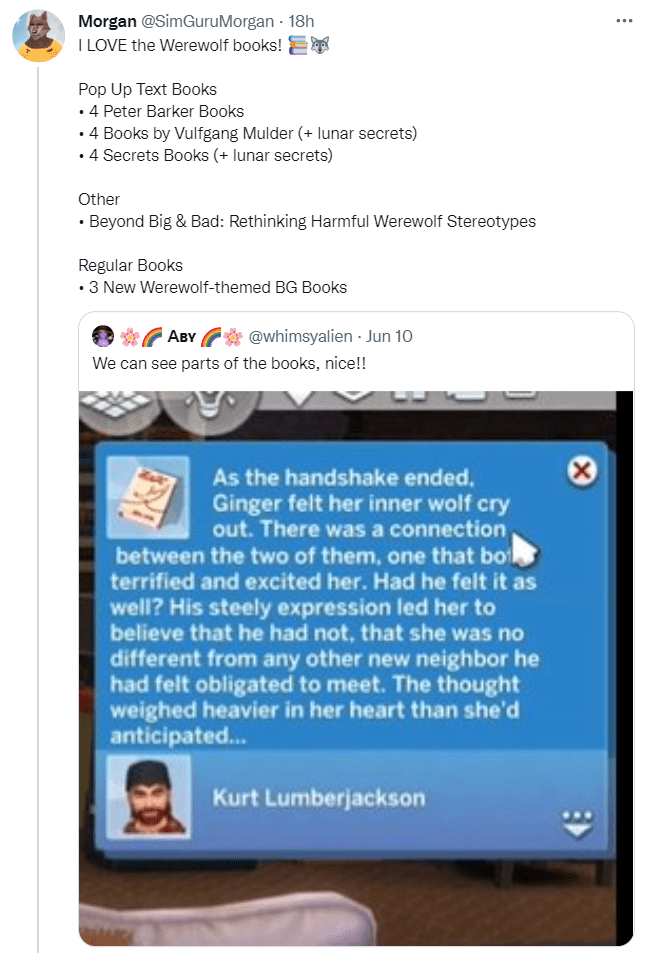649x953 pixels.
Task: Open the quoted tweet author's avatar
Action: click(x=102, y=336)
